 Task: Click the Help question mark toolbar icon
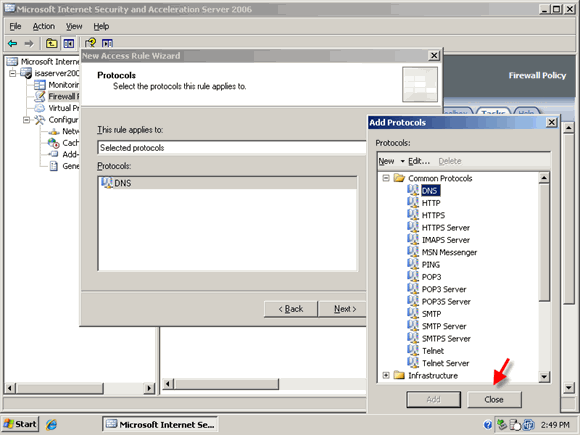click(x=90, y=43)
